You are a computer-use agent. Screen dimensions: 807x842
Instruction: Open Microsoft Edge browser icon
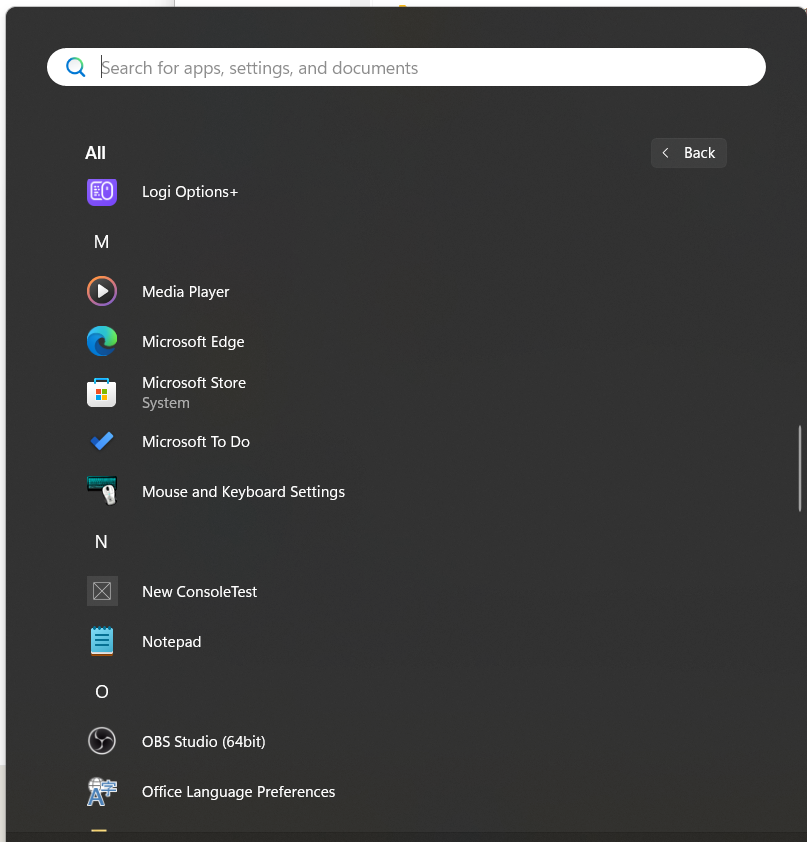(102, 341)
